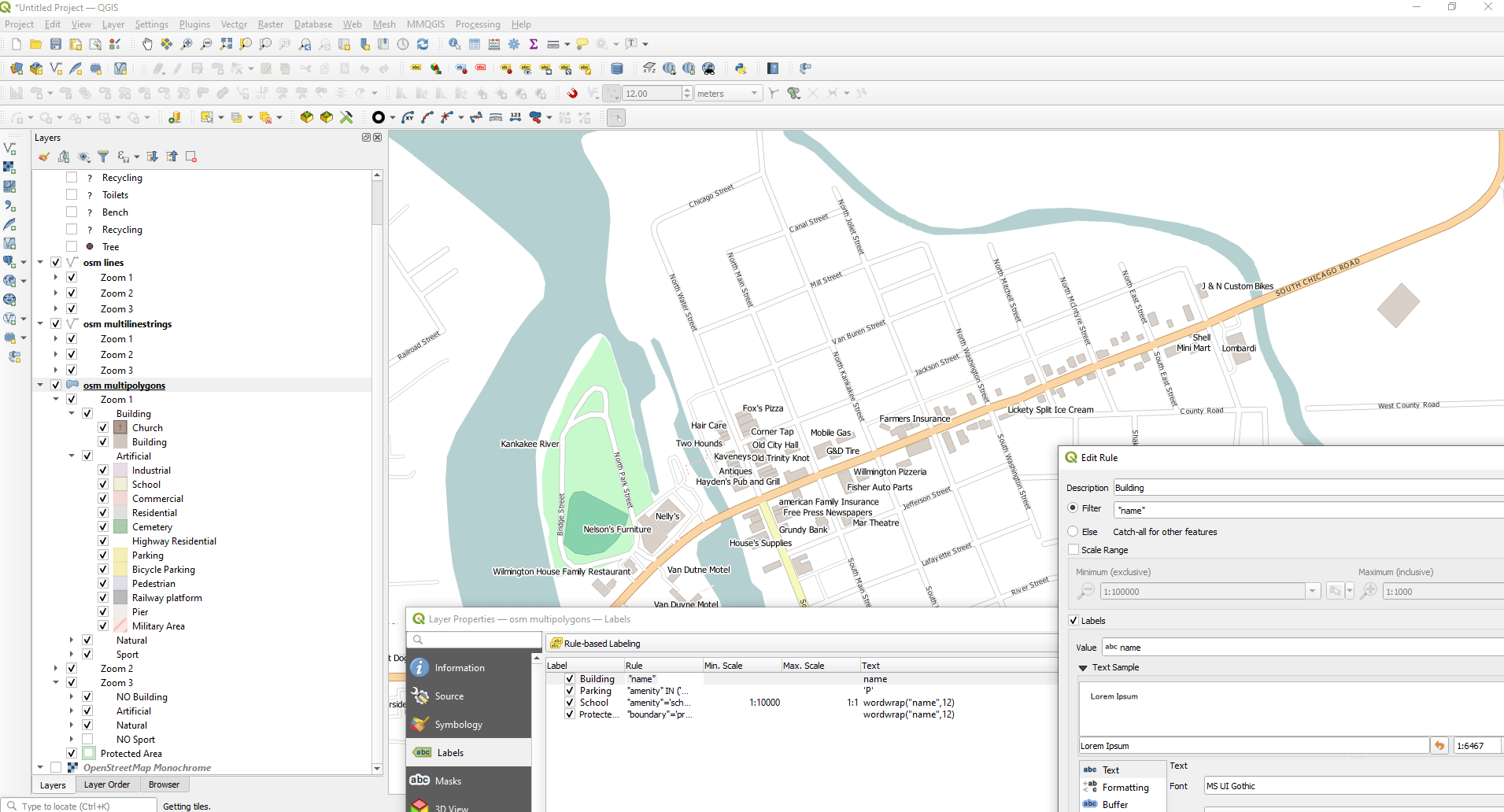Screen dimensions: 1504x812
Task: Select the Pan Map tool
Action: point(147,44)
